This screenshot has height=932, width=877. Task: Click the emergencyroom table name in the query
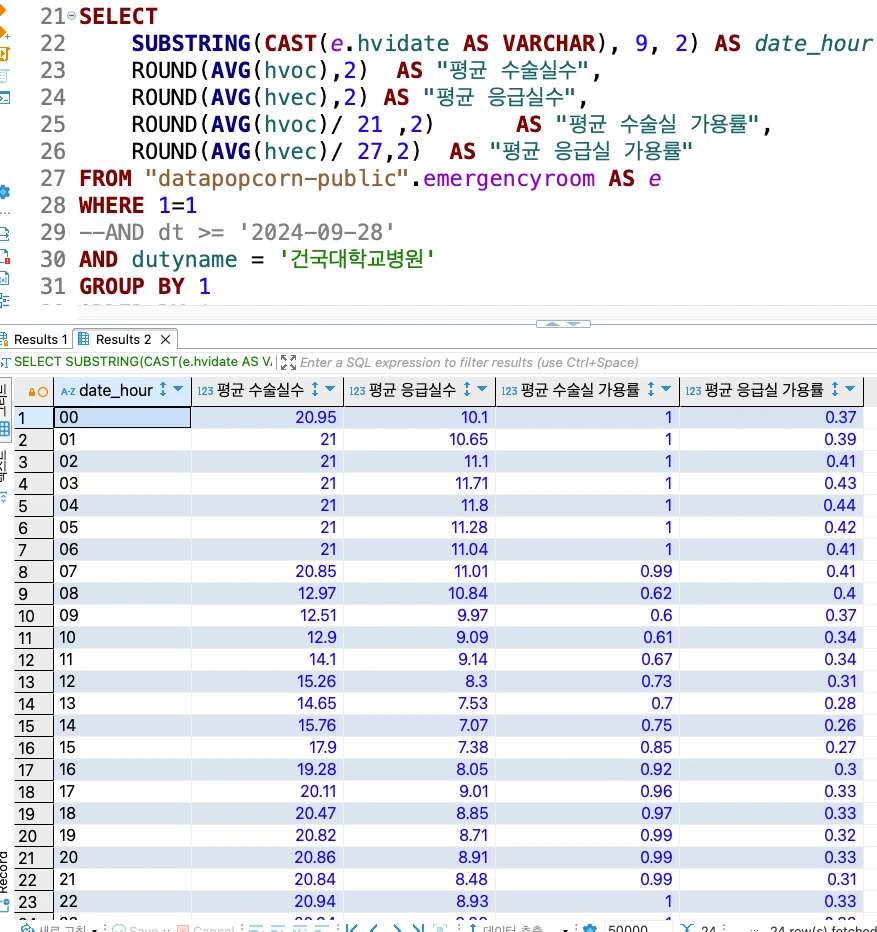coord(509,178)
